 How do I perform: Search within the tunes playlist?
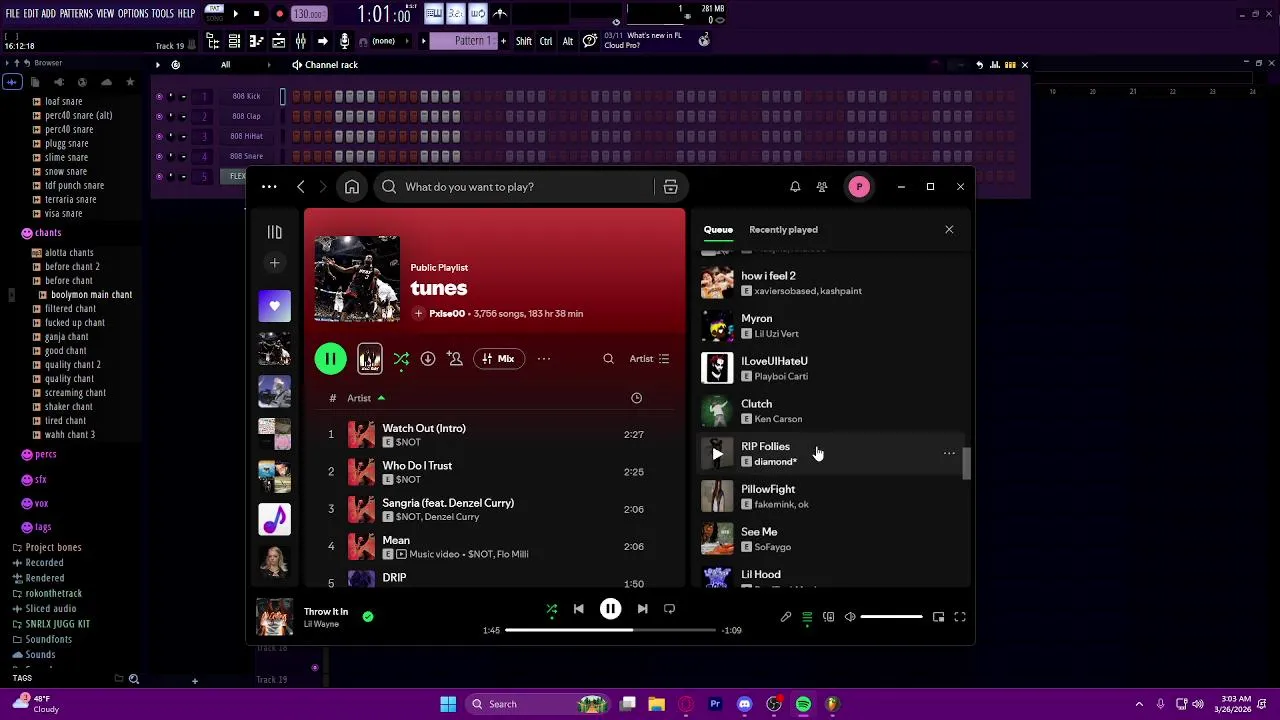point(608,359)
